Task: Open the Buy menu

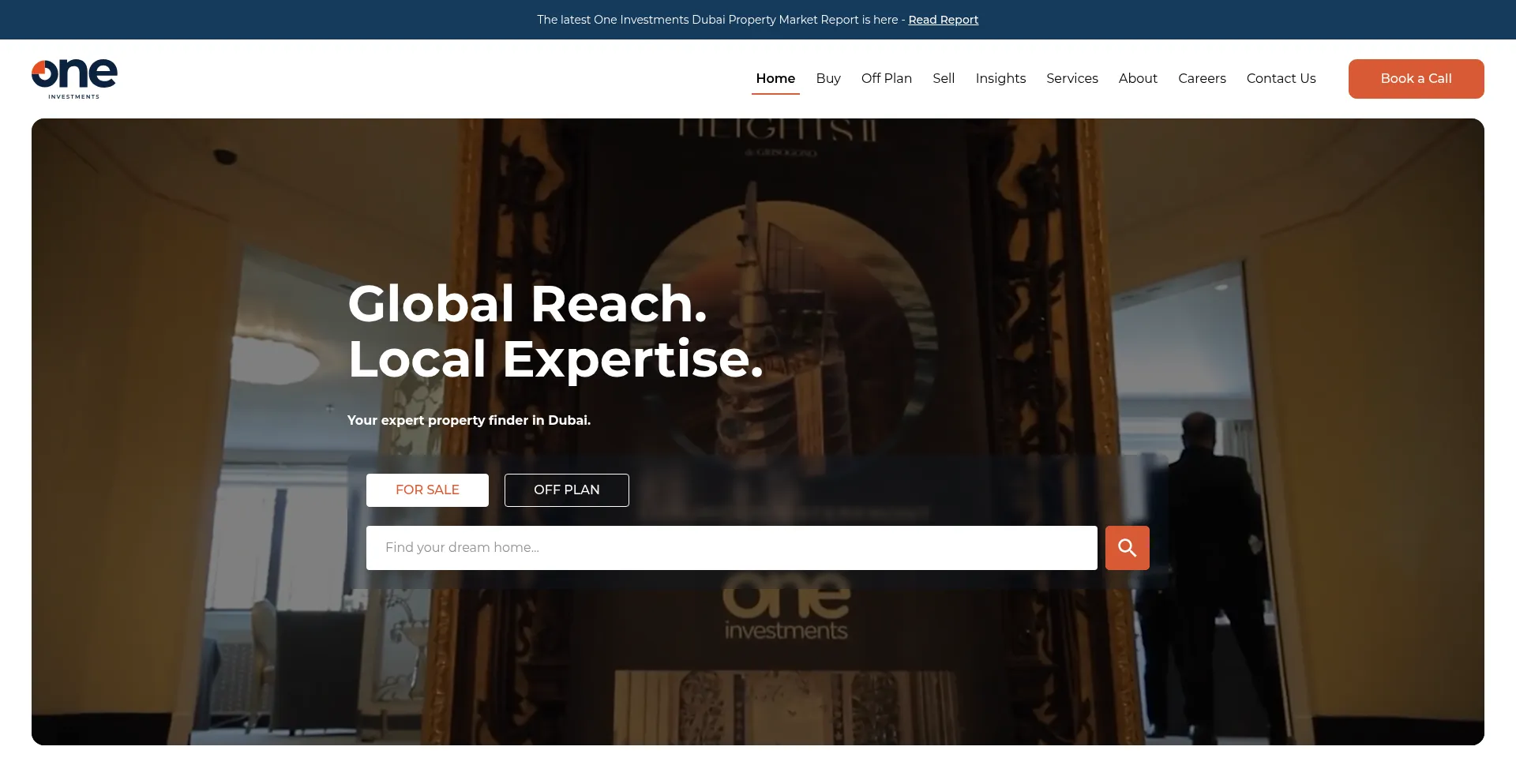Action: click(828, 78)
